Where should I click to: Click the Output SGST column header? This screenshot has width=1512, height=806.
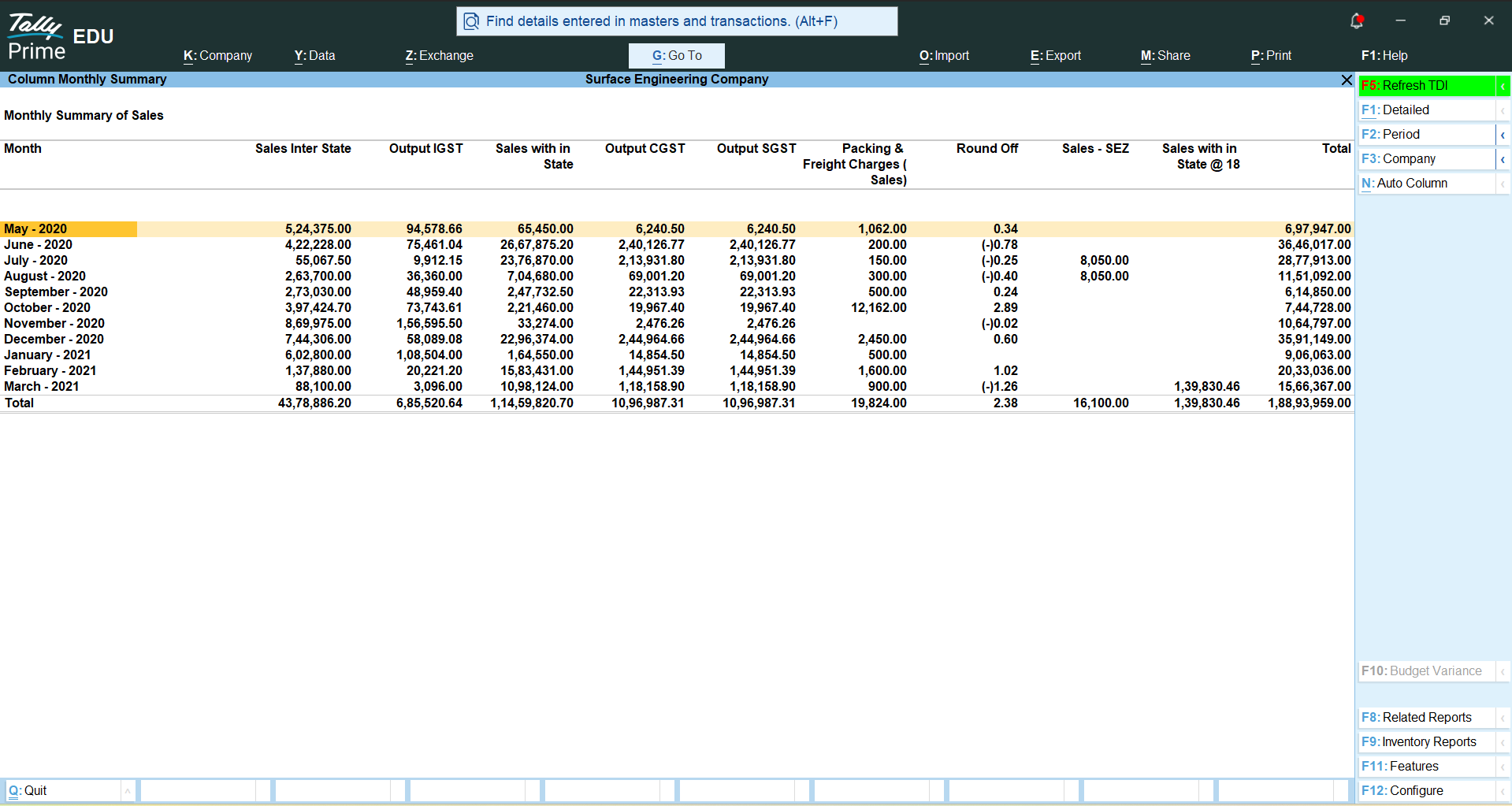(x=756, y=149)
